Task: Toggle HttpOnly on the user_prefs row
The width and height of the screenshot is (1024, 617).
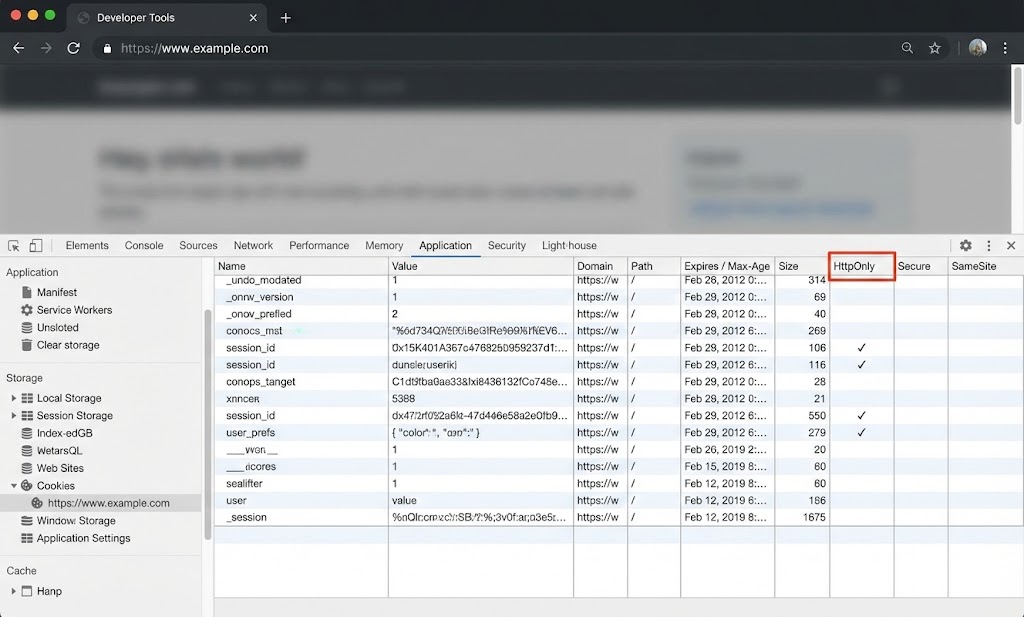Action: (862, 433)
